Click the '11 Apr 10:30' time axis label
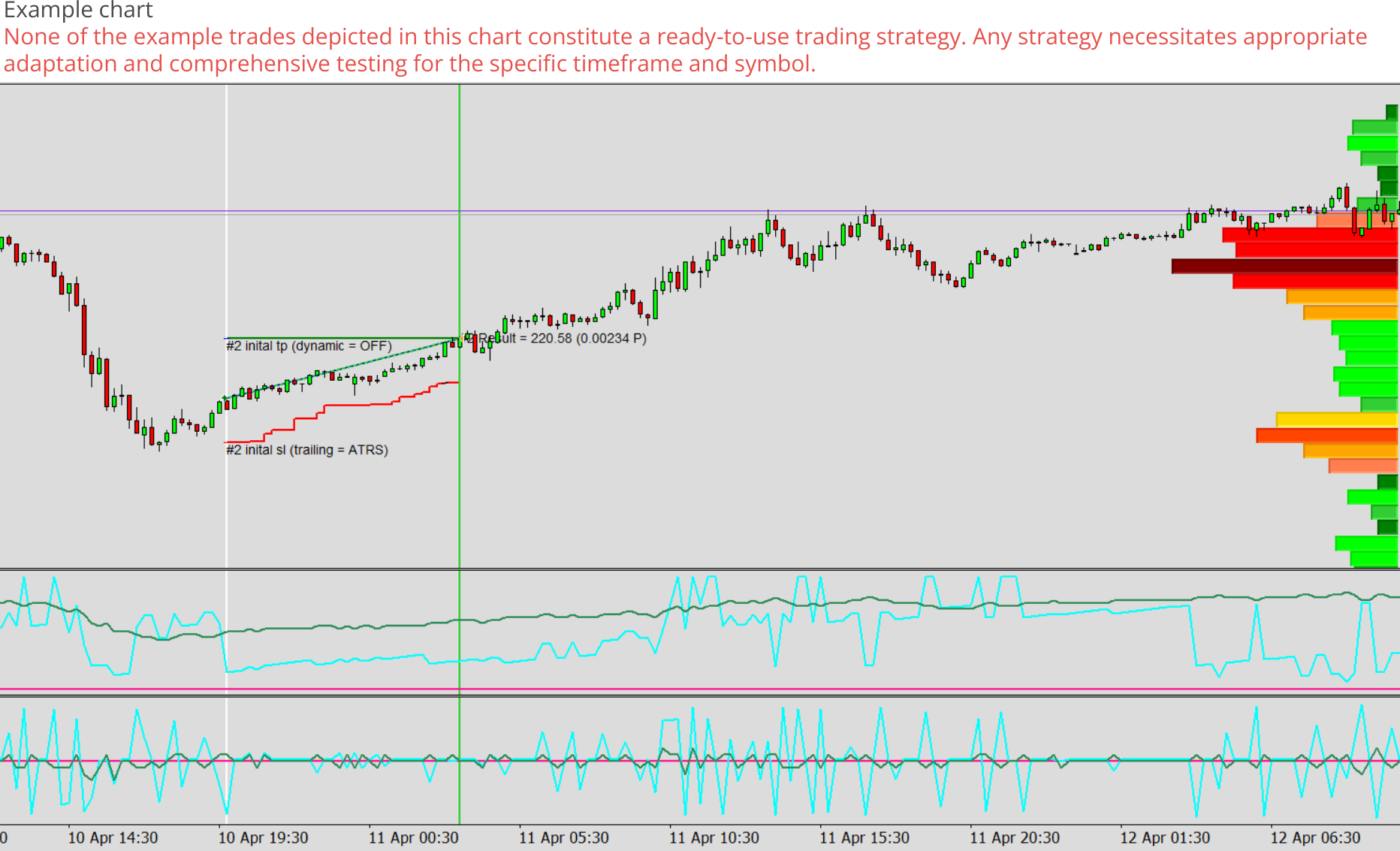Image resolution: width=1400 pixels, height=851 pixels. point(714,837)
